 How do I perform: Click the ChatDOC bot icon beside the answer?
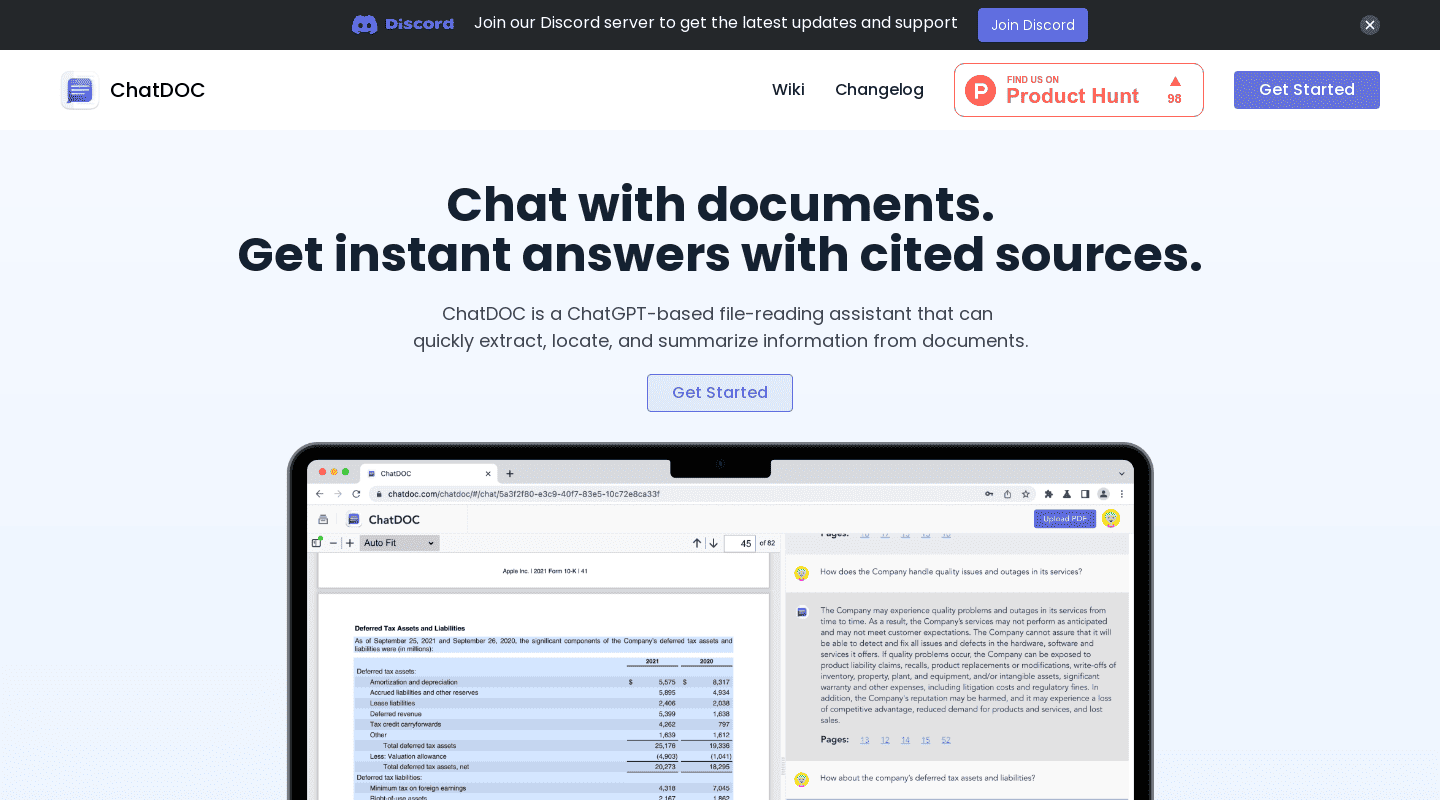coord(802,612)
